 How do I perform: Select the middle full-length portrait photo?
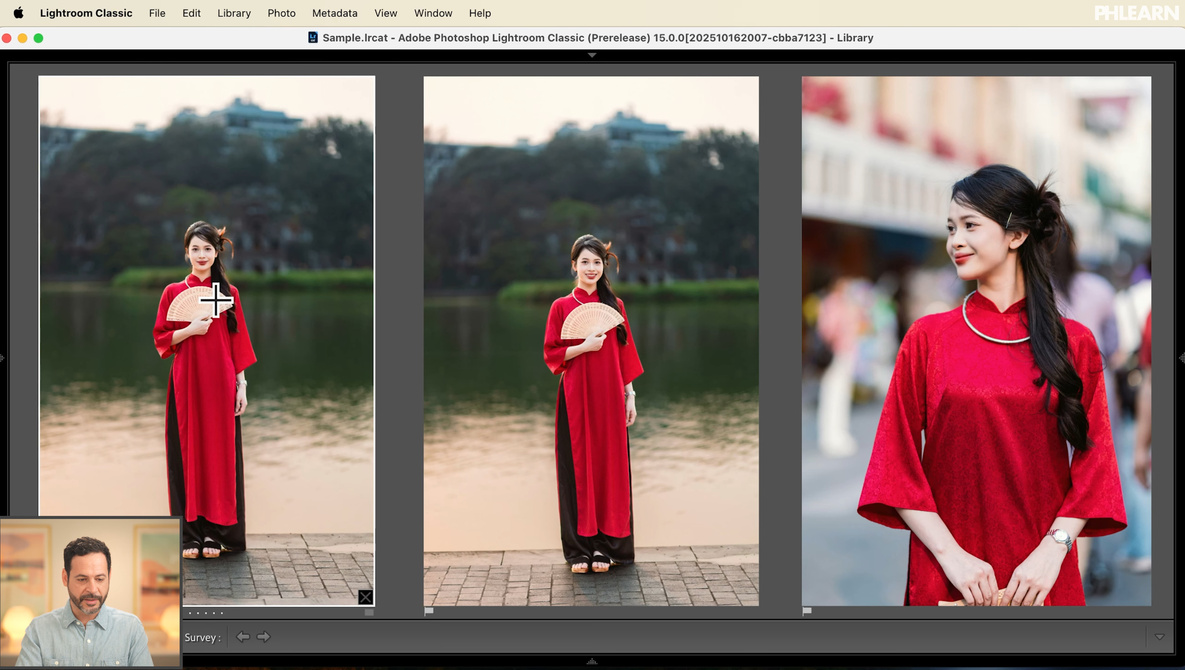tap(591, 340)
